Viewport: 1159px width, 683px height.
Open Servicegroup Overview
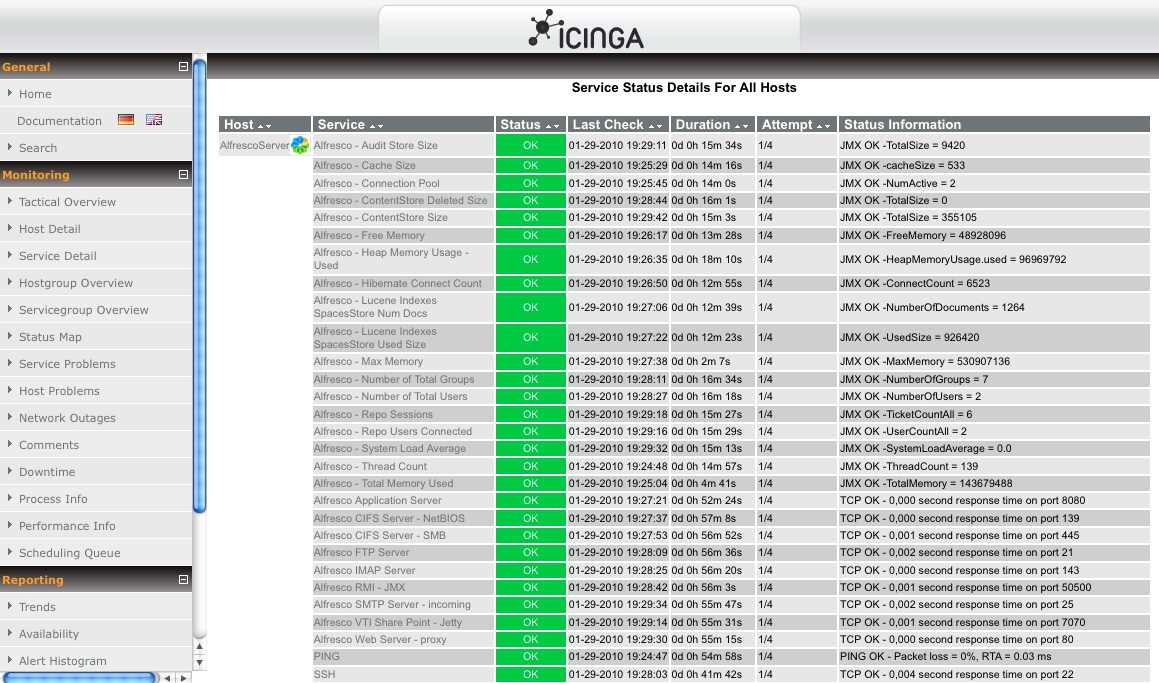(x=84, y=310)
